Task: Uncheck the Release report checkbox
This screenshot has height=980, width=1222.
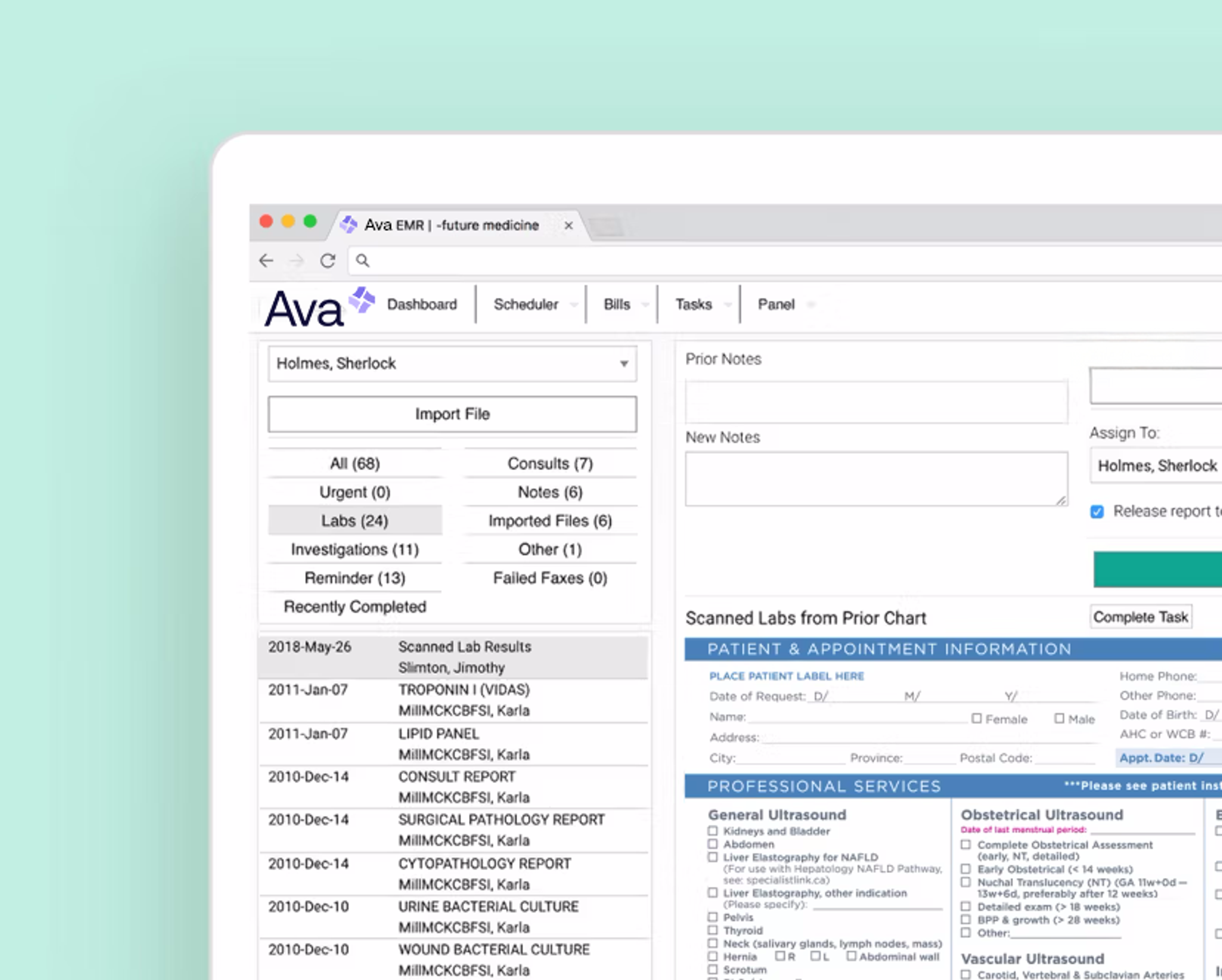Action: [1097, 512]
